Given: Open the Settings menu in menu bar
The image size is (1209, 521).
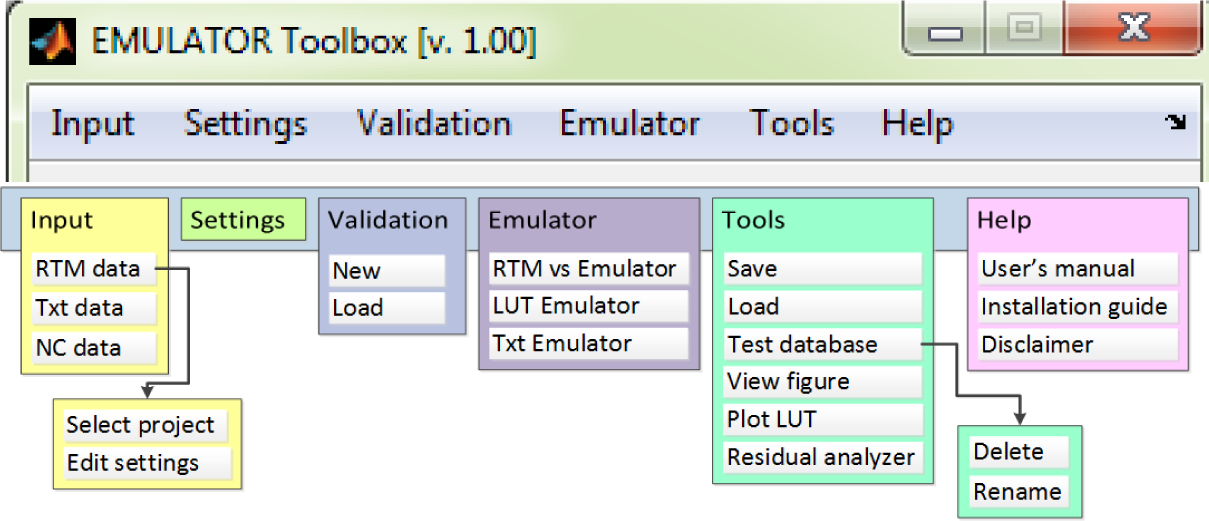Looking at the screenshot, I should point(245,124).
